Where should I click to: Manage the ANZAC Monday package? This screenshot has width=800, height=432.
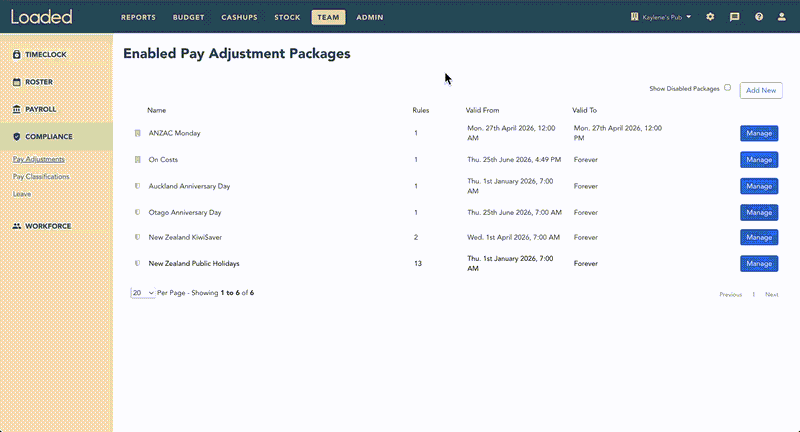759,133
